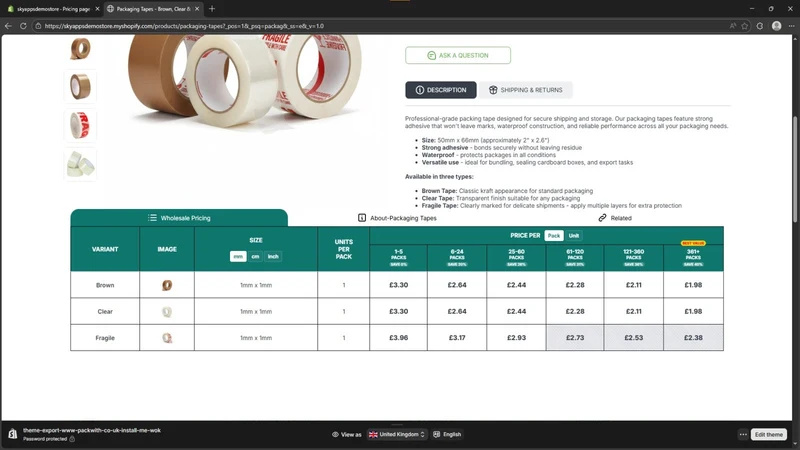
Task: Open the browser settings three-dot menu
Action: click(x=790, y=26)
